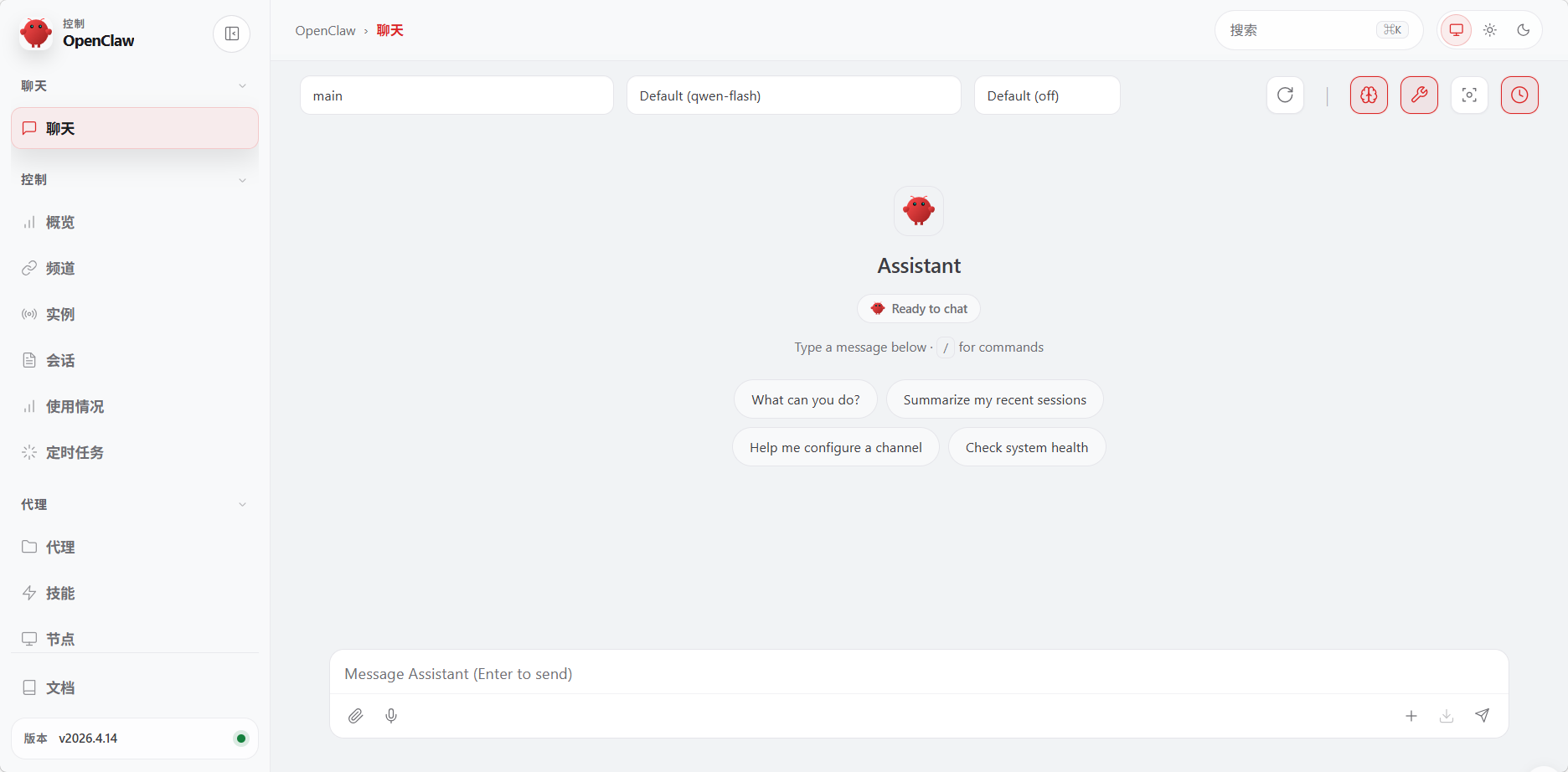This screenshot has height=772, width=1568.
Task: Click the 聊天 breadcrumb text
Action: [x=390, y=30]
